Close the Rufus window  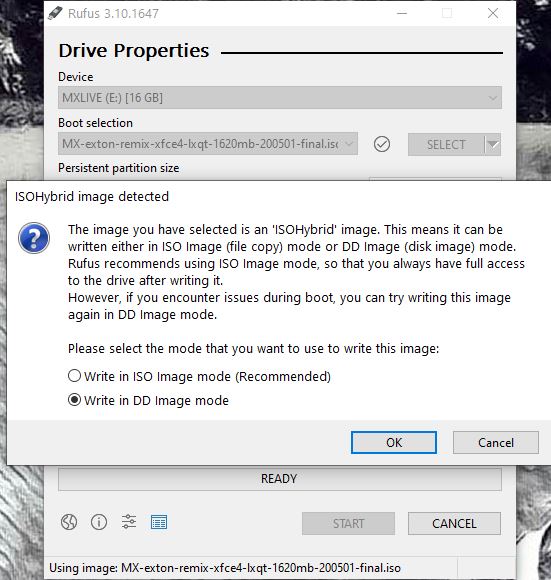click(x=493, y=13)
